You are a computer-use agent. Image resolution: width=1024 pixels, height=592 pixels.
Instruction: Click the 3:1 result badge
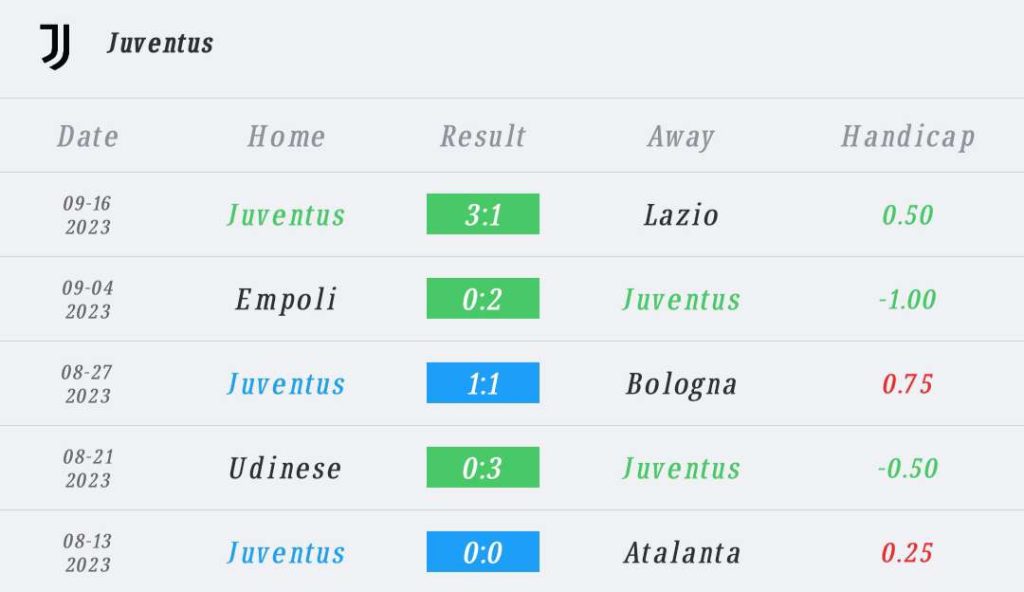click(x=483, y=214)
